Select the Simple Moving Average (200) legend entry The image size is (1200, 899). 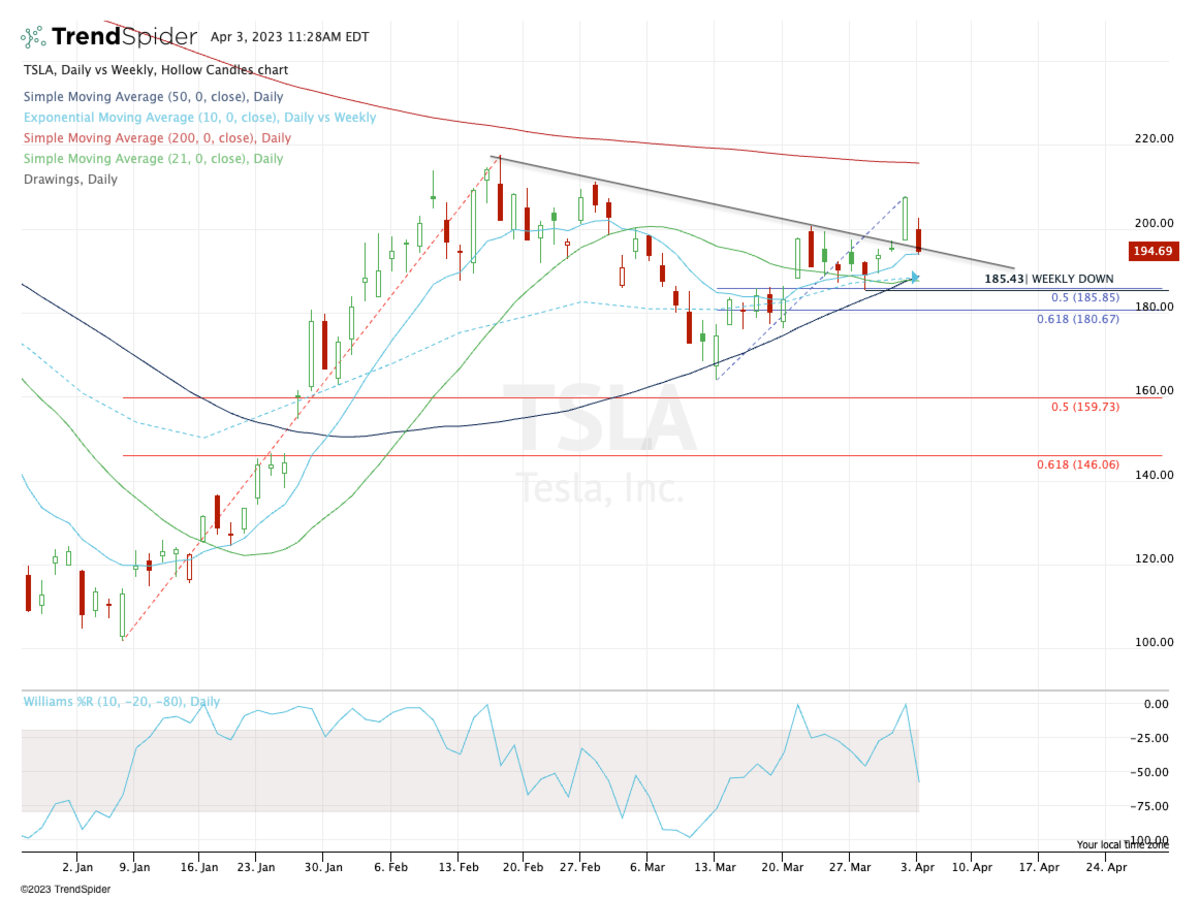[157, 138]
